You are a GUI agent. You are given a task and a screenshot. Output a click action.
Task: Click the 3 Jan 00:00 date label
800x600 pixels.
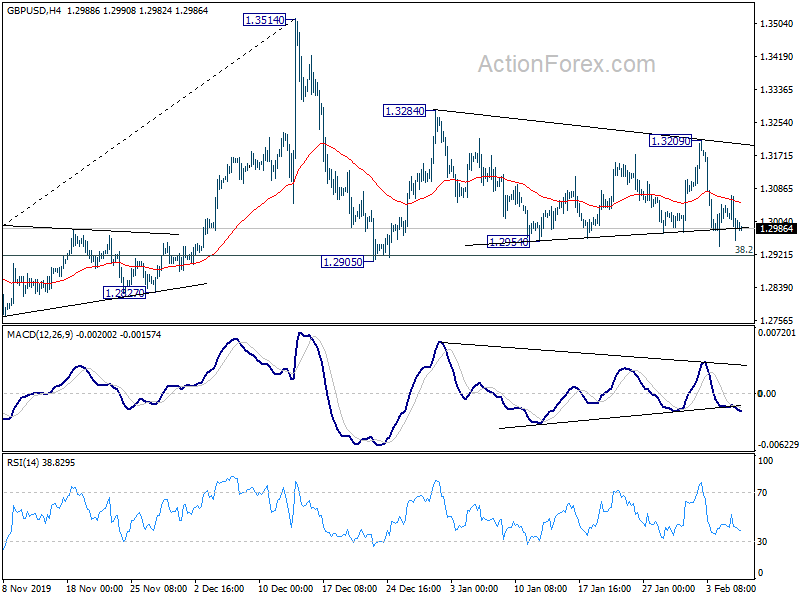(x=474, y=588)
